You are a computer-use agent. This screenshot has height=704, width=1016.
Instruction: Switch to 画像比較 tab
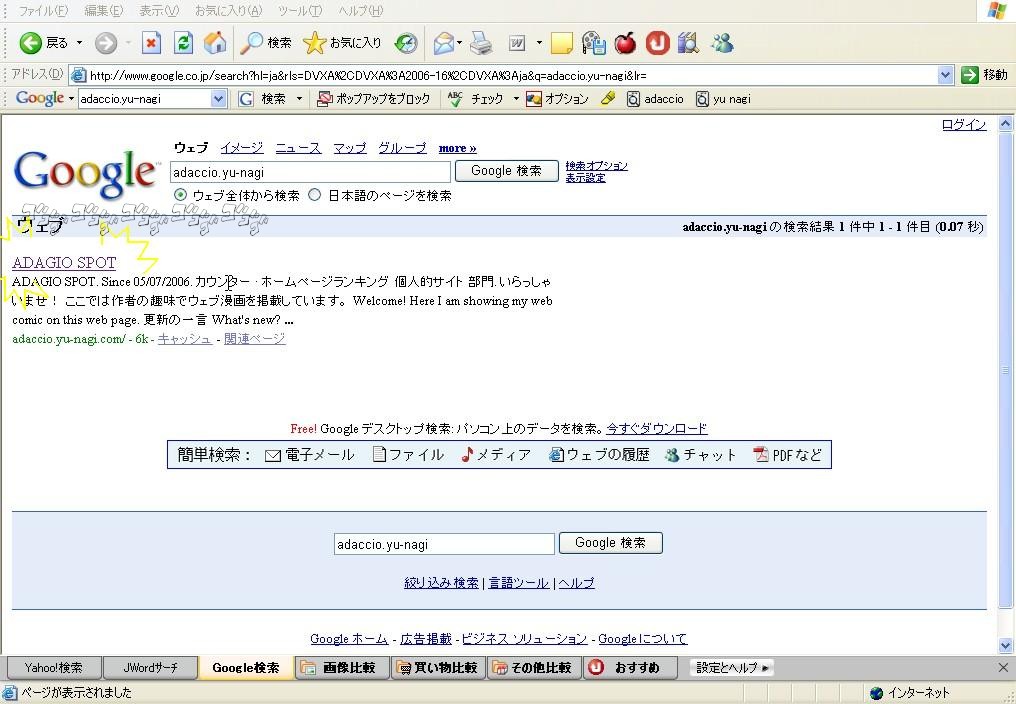[342, 667]
